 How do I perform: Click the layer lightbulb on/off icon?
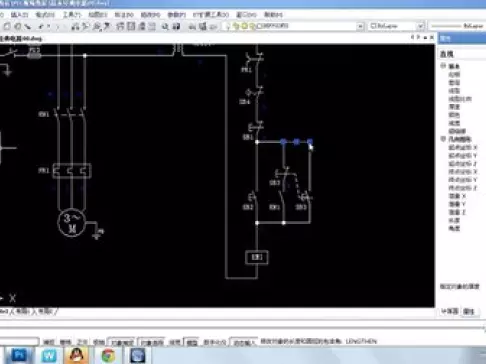pos(236,26)
